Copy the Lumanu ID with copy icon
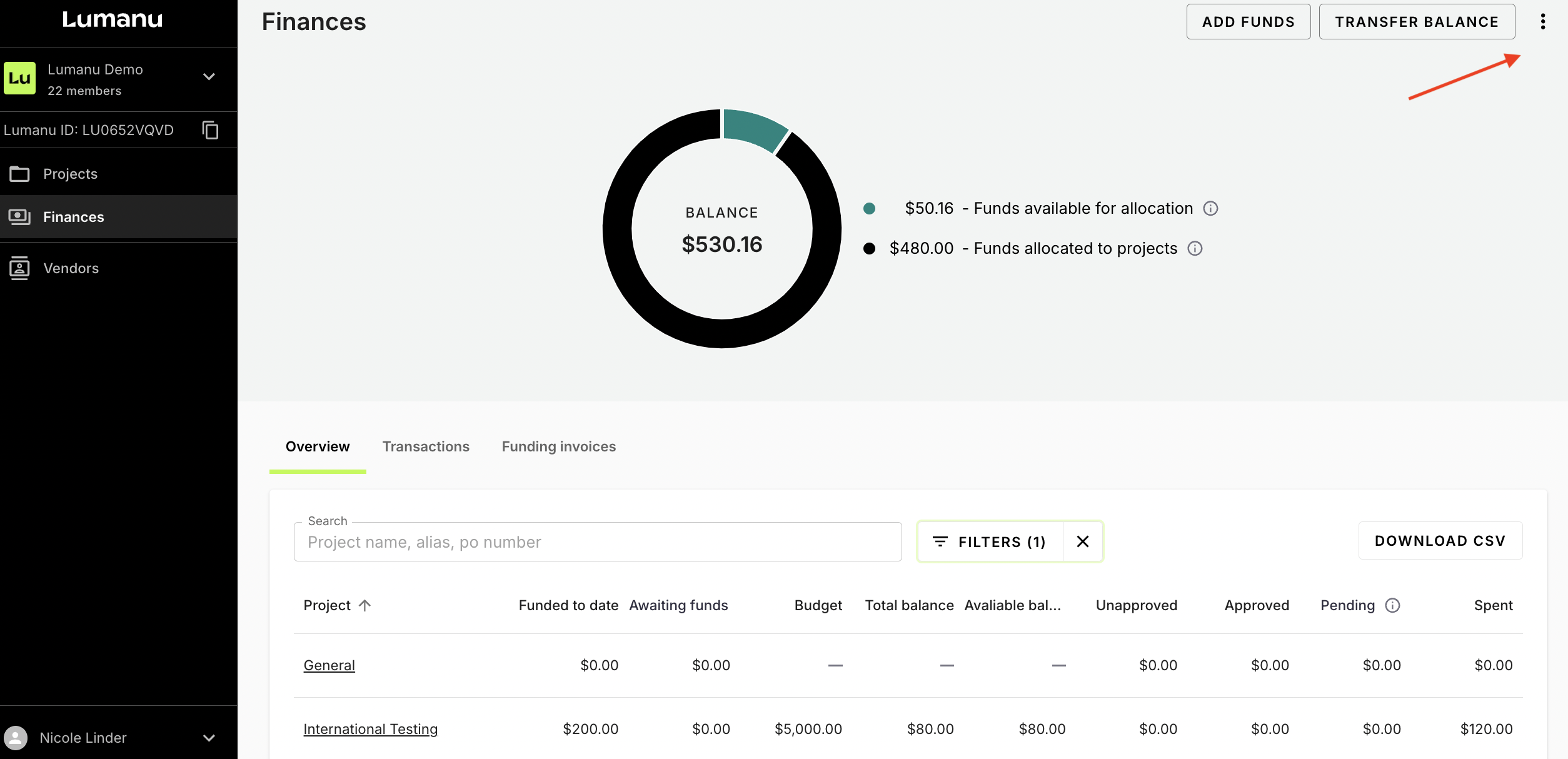The image size is (1568, 759). [211, 130]
